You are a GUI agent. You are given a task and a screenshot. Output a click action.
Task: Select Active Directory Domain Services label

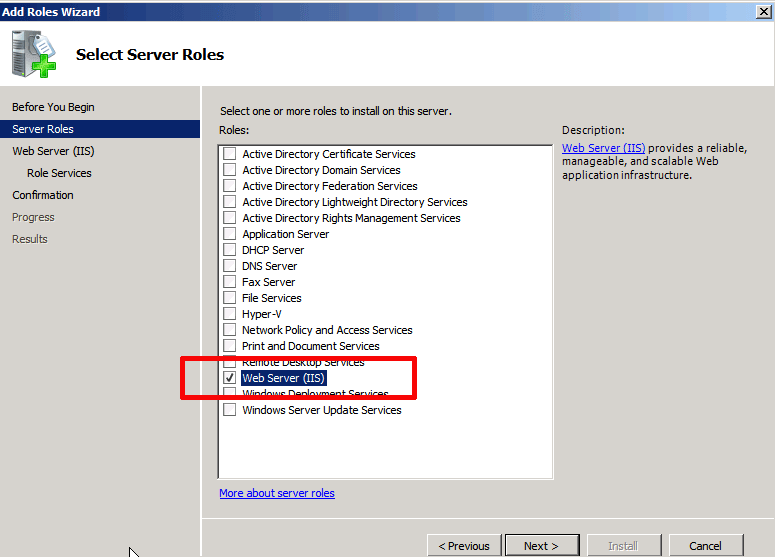[x=321, y=170]
